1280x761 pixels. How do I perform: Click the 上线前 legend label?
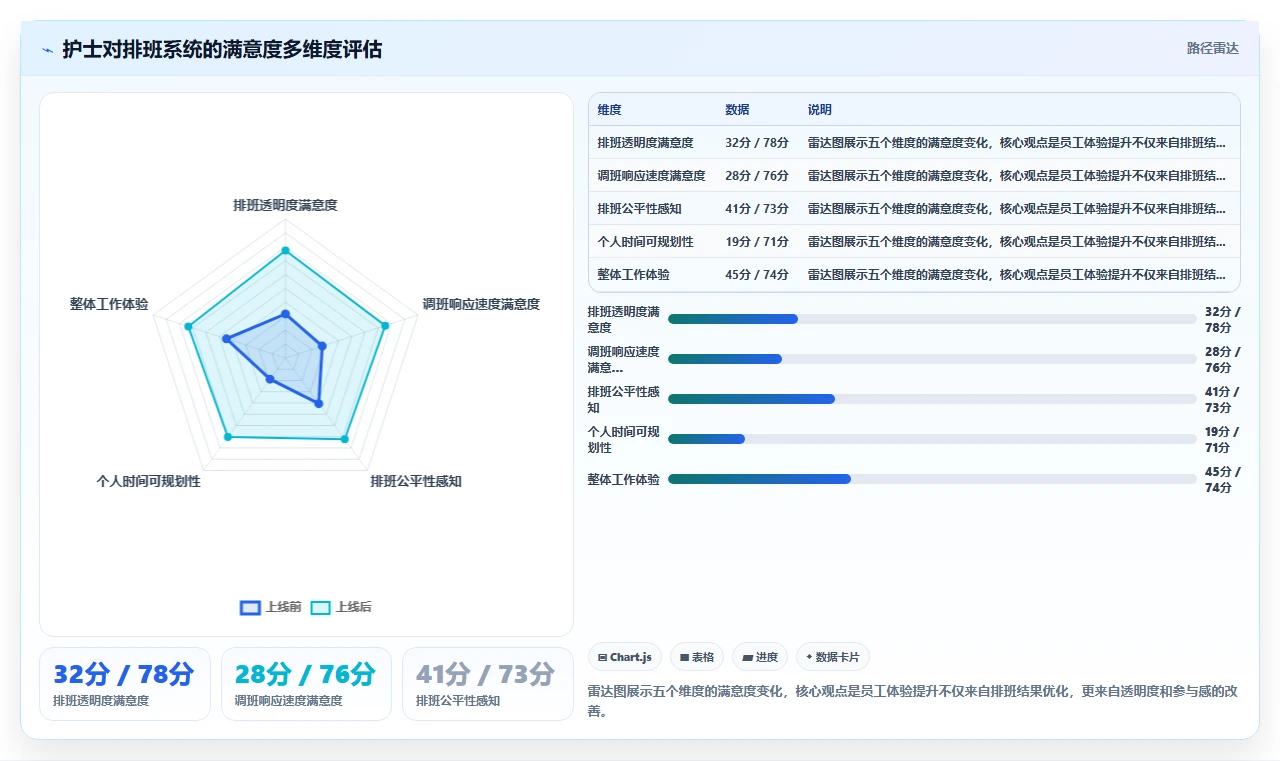coord(284,607)
